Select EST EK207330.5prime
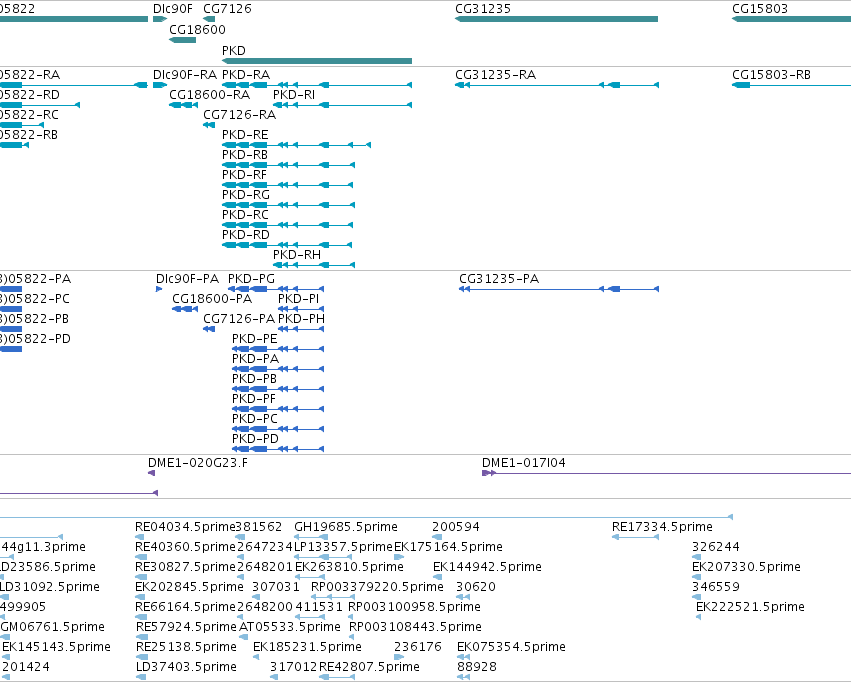Image resolution: width=851 pixels, height=682 pixels. [x=696, y=577]
